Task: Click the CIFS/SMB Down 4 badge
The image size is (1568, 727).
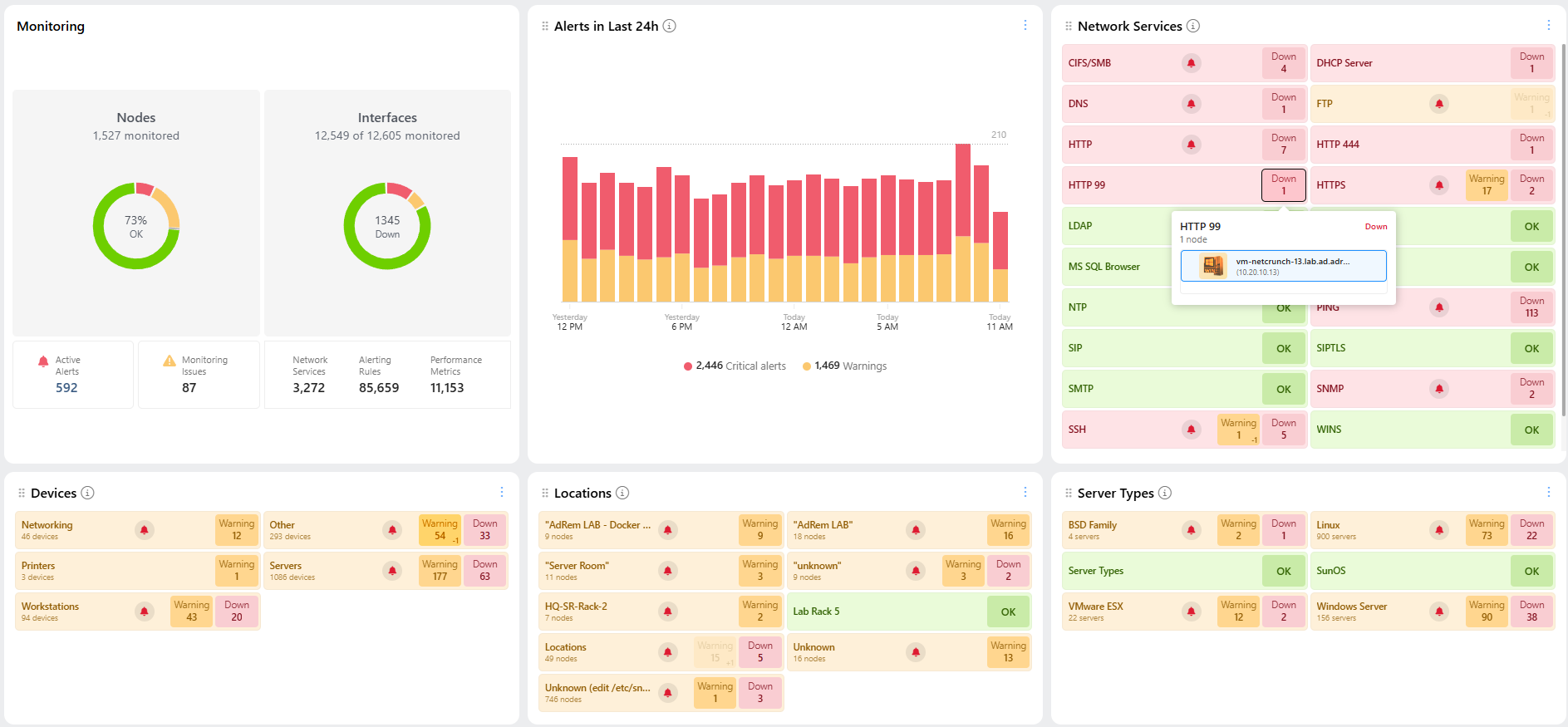Action: (x=1283, y=63)
